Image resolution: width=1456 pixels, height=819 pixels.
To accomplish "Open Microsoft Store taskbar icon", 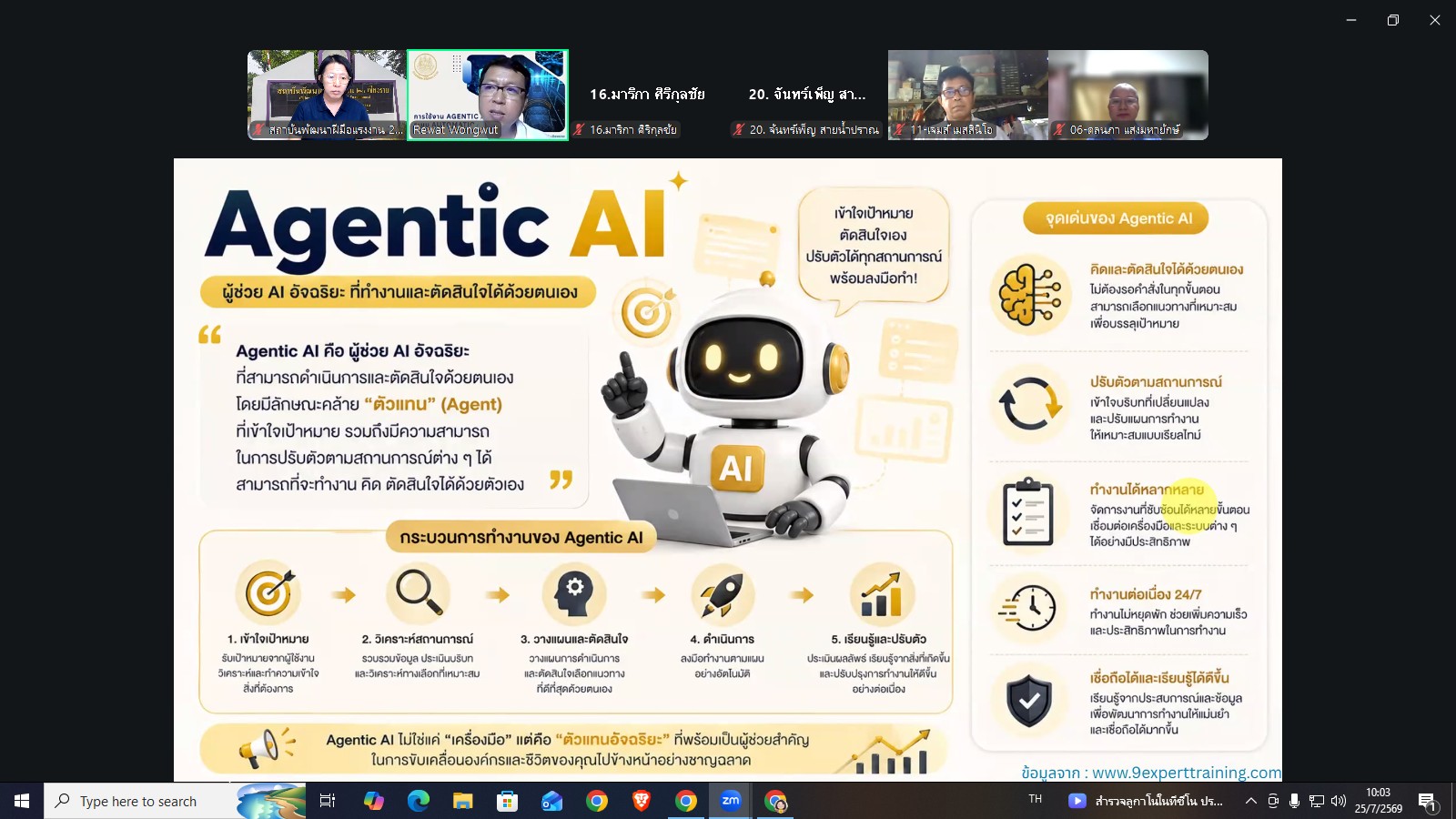I will pyautogui.click(x=507, y=801).
